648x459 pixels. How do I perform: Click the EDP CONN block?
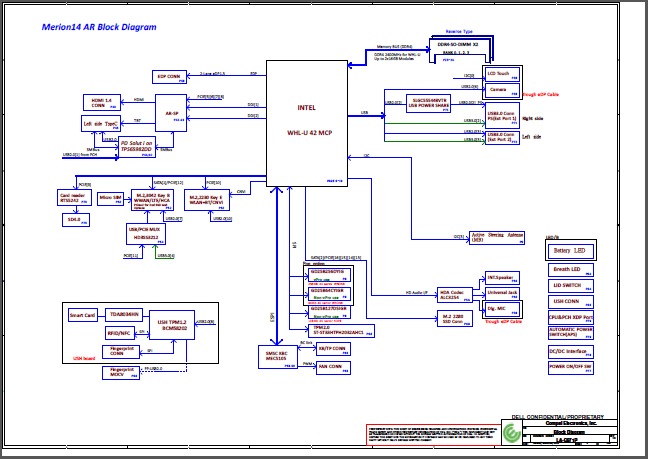pyautogui.click(x=169, y=76)
